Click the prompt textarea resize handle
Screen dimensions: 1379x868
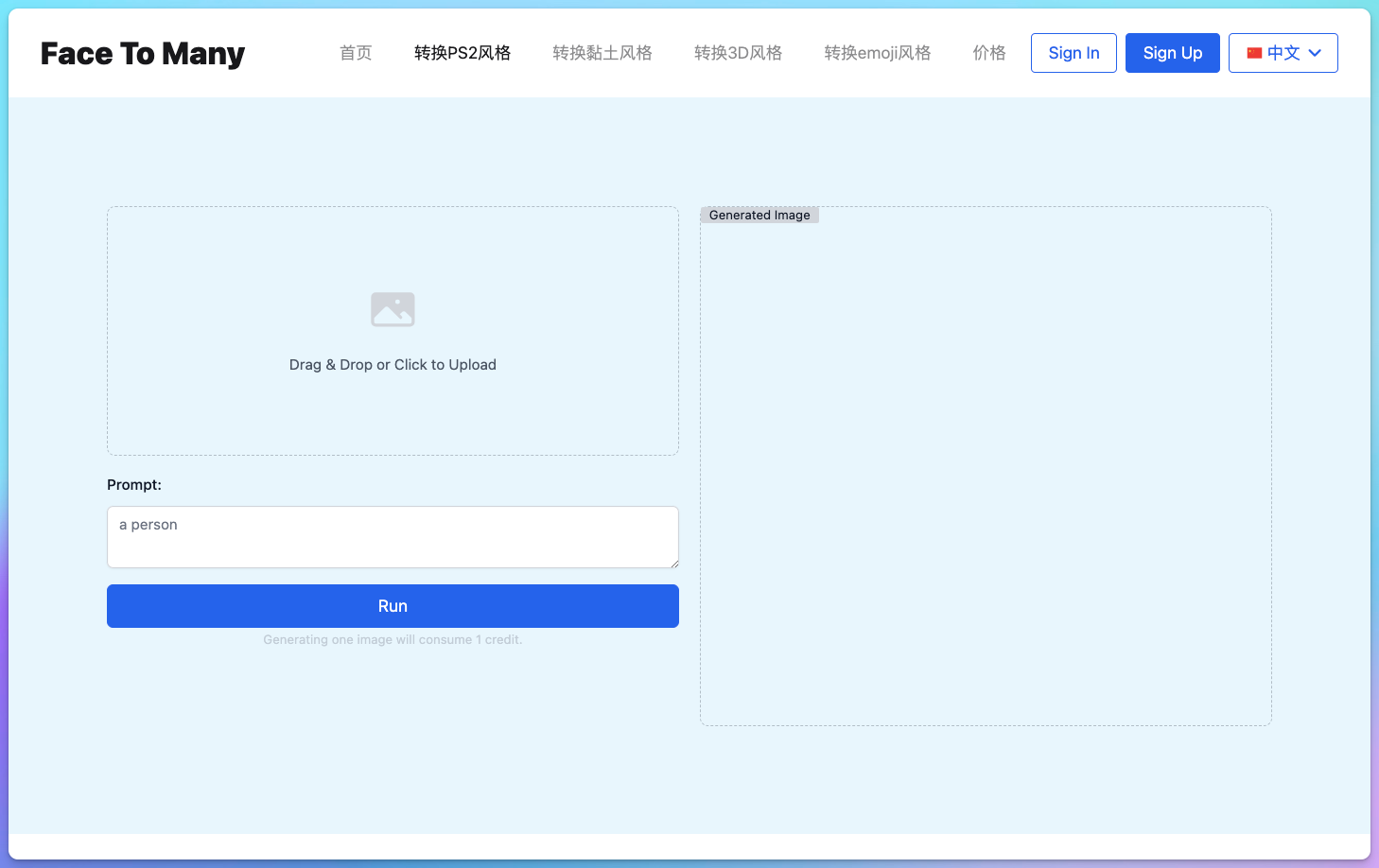674,564
